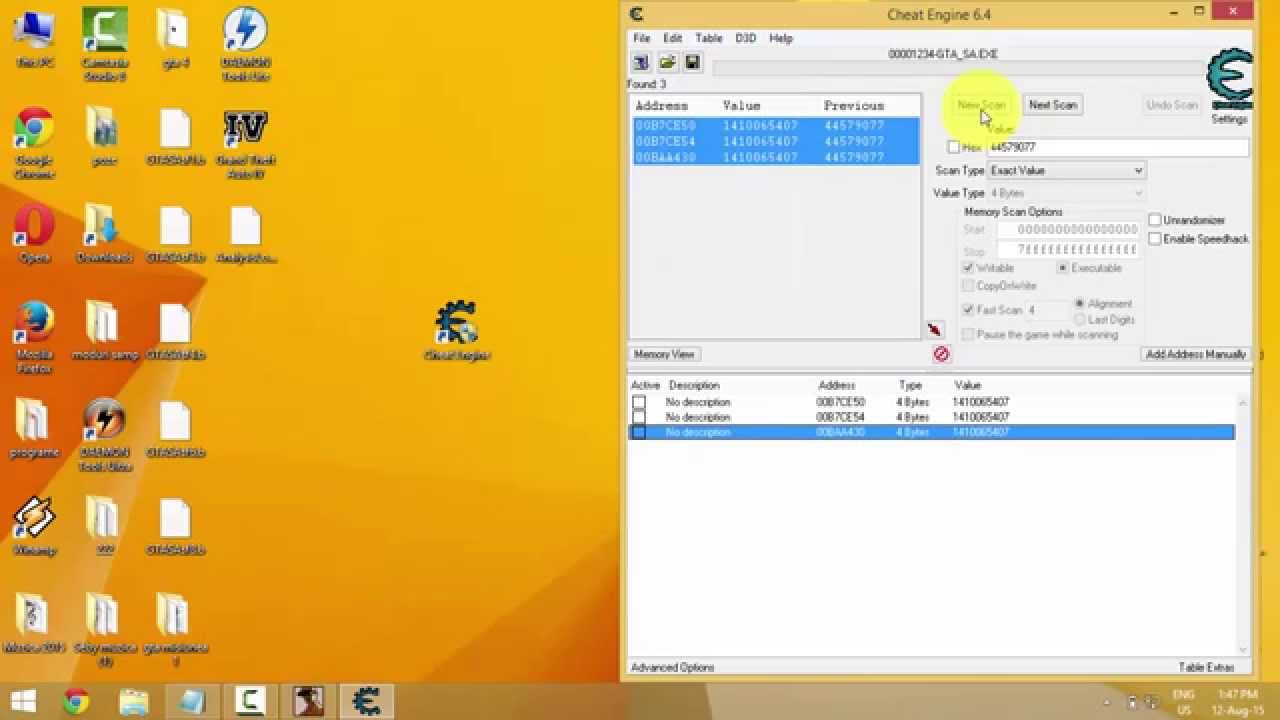Select the 00B7CE50 row in address table

931,402
